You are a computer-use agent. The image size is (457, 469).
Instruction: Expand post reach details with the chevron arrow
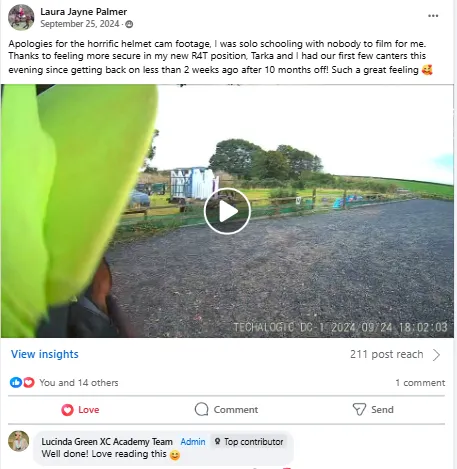(437, 355)
